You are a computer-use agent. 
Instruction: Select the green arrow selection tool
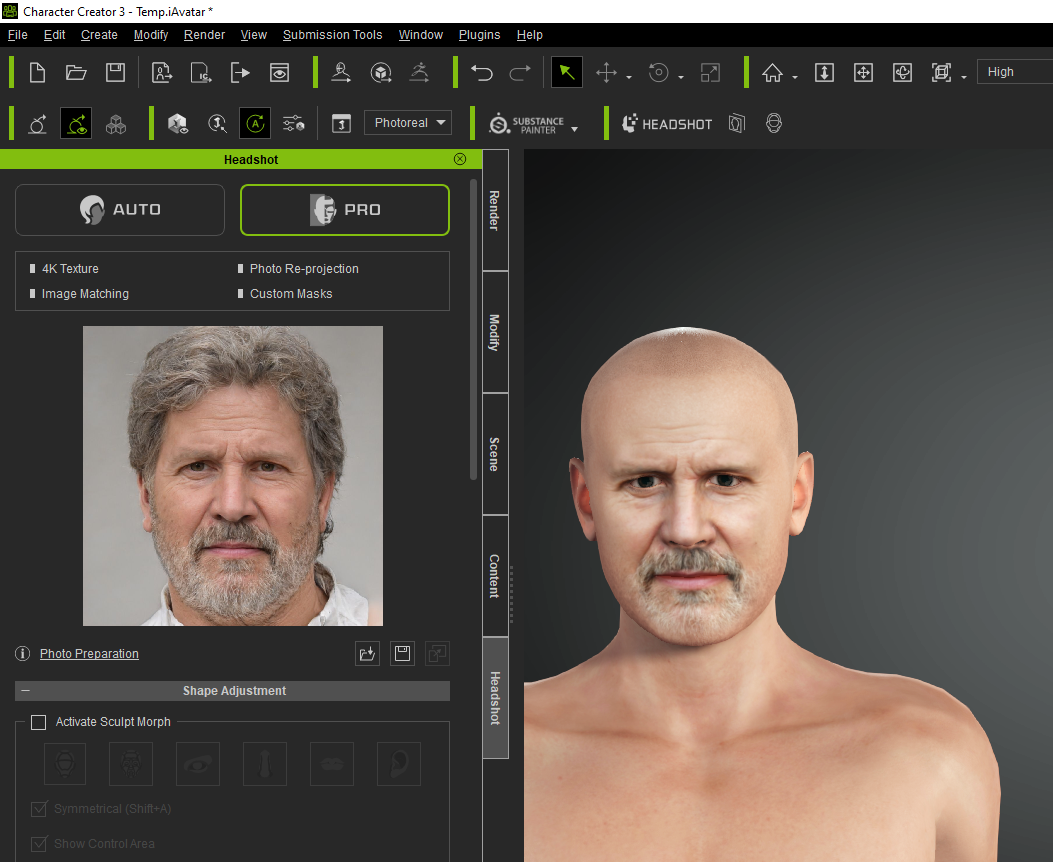tap(566, 72)
